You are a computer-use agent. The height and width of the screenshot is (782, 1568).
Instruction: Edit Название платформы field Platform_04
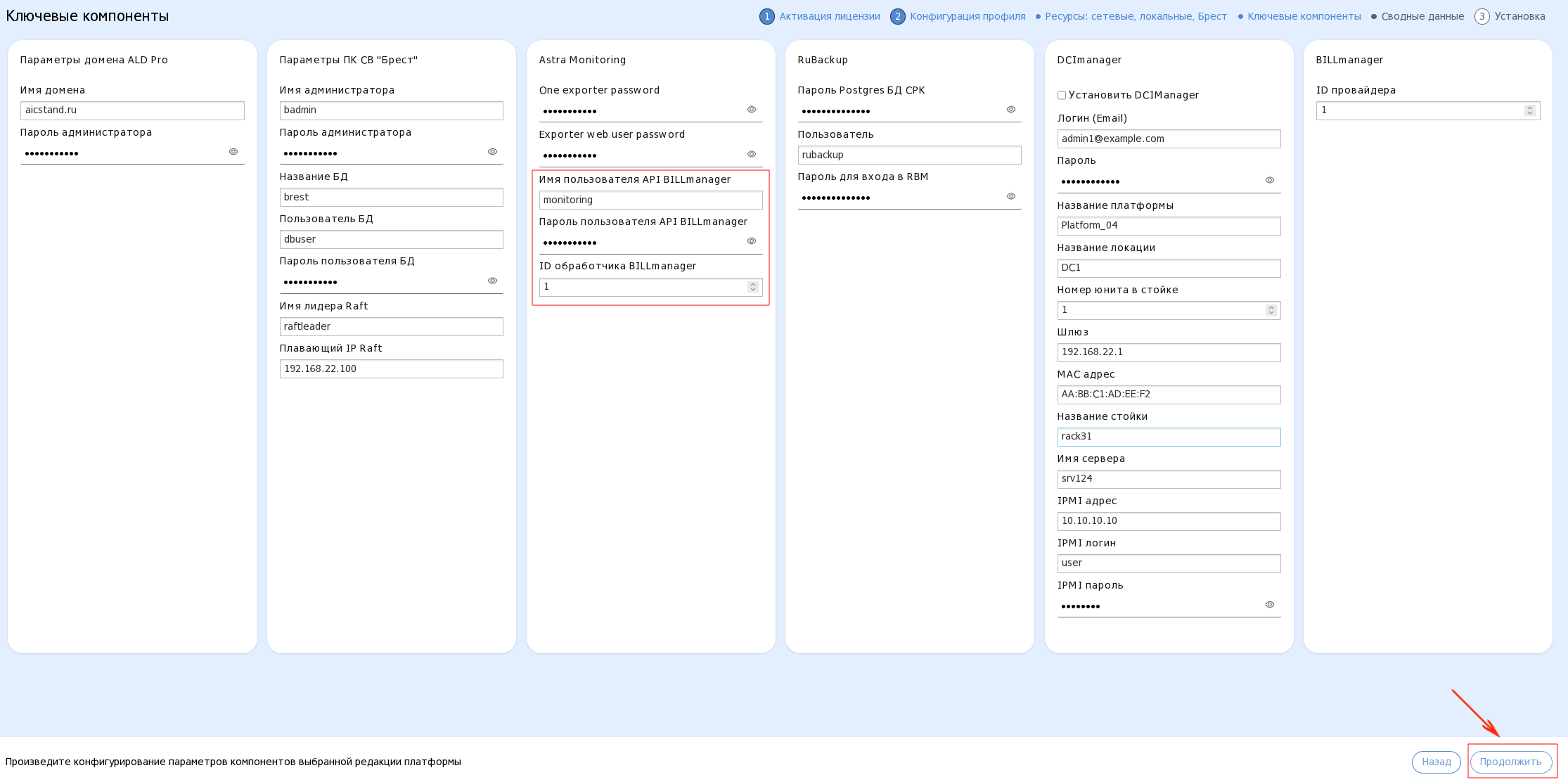1169,226
